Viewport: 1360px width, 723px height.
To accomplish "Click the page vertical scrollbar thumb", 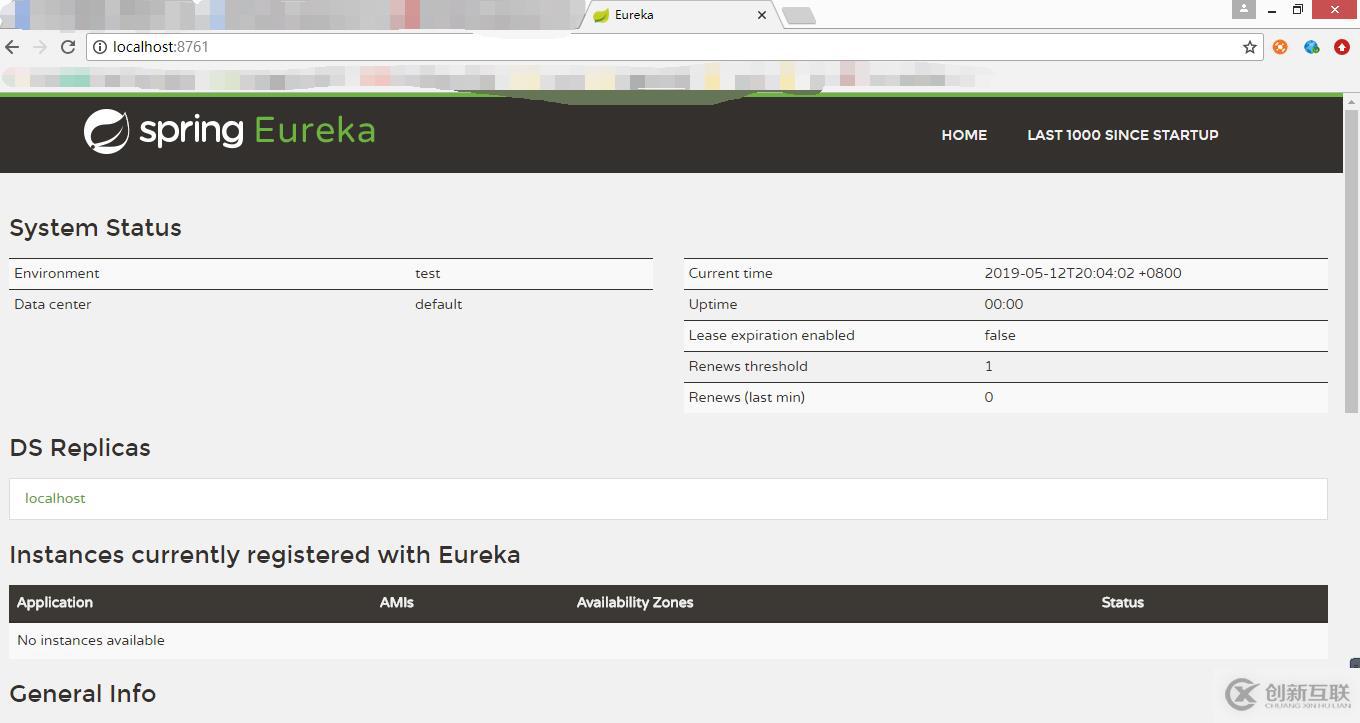I will click(x=1351, y=260).
